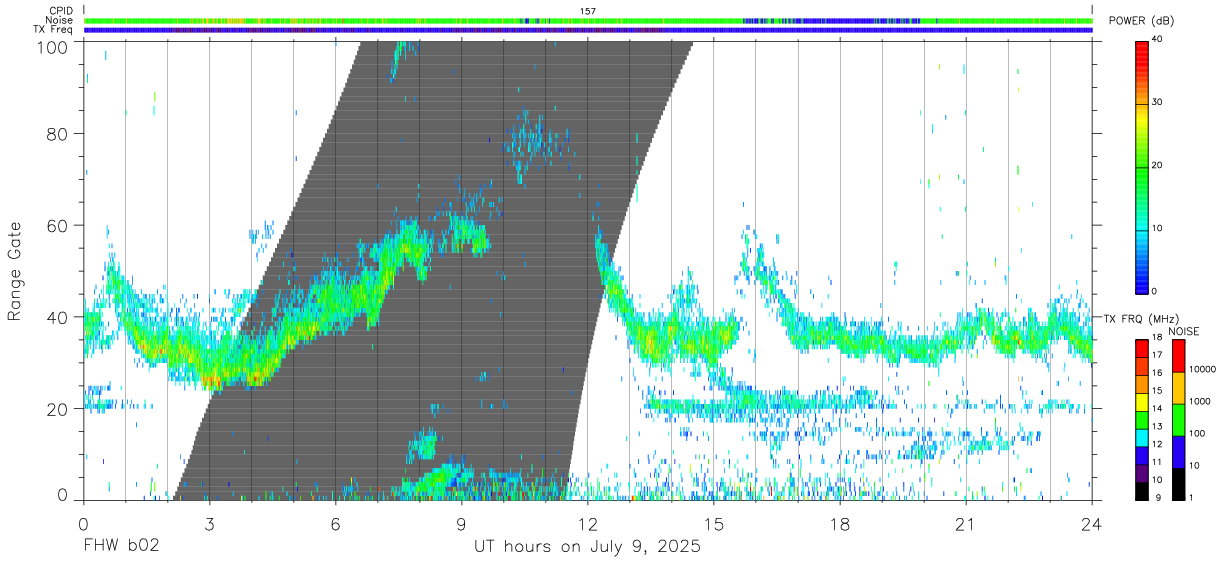1228x567 pixels.
Task: Click the range gate tick label 40
Action: pos(55,317)
